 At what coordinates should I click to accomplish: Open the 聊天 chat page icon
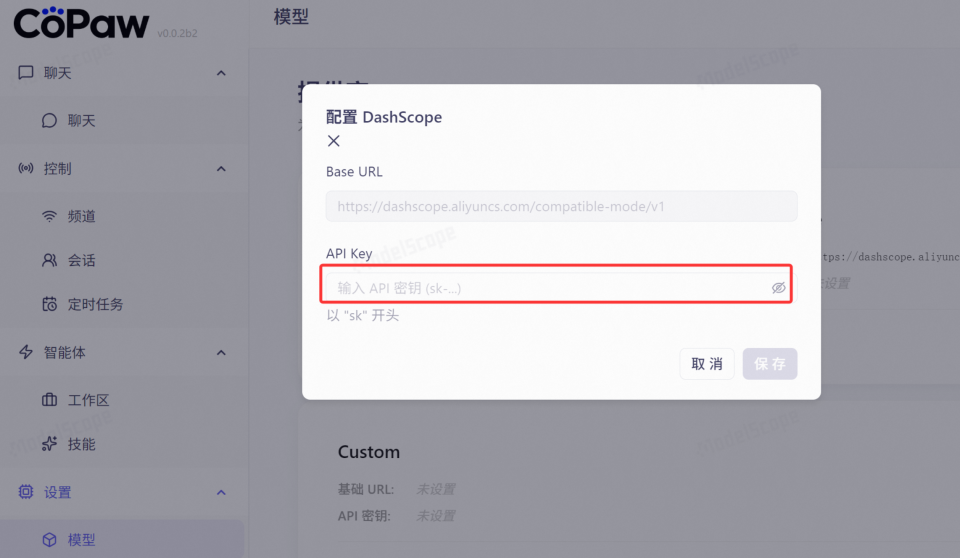point(49,121)
